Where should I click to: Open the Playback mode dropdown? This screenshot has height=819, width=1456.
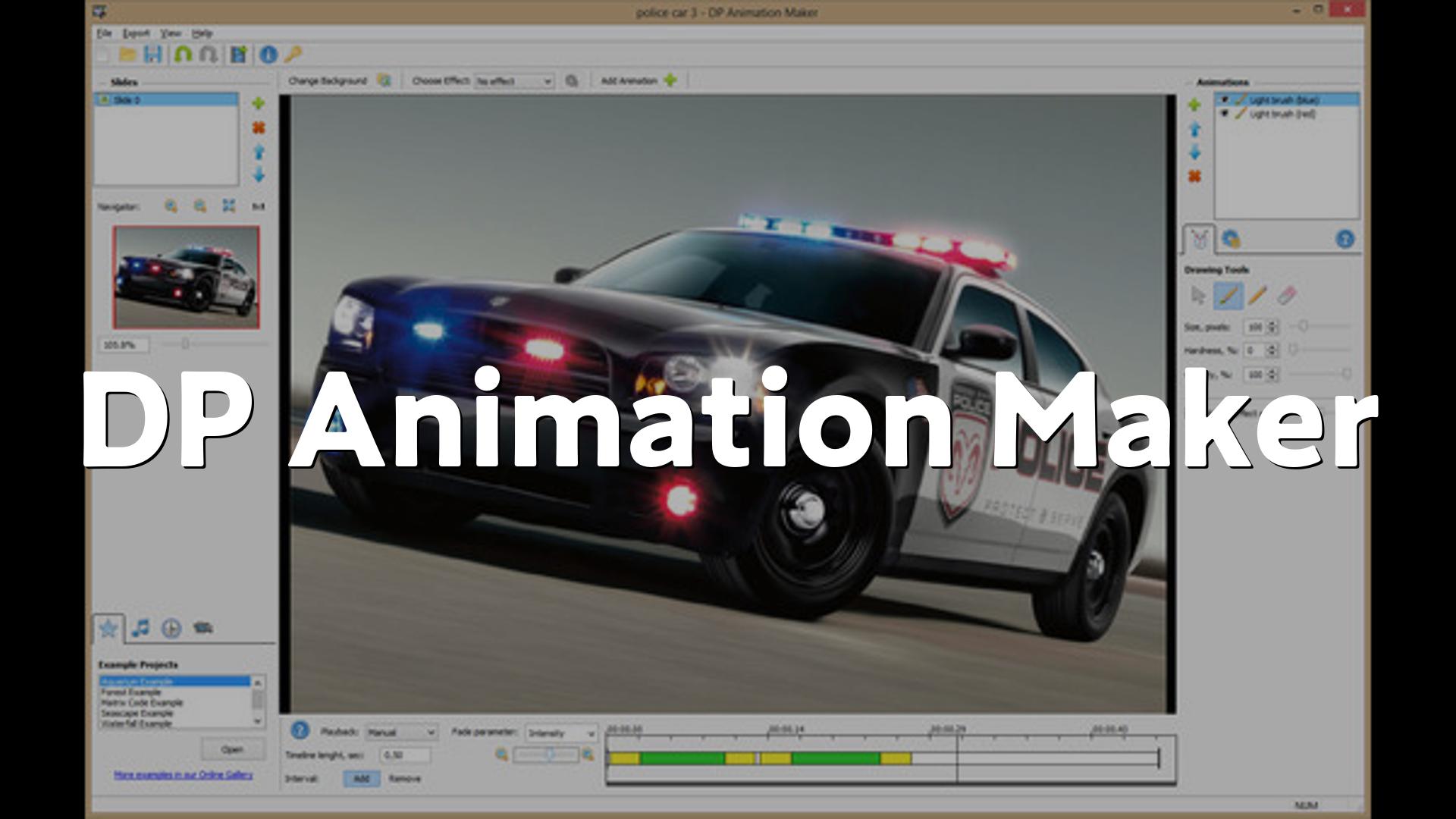(401, 733)
